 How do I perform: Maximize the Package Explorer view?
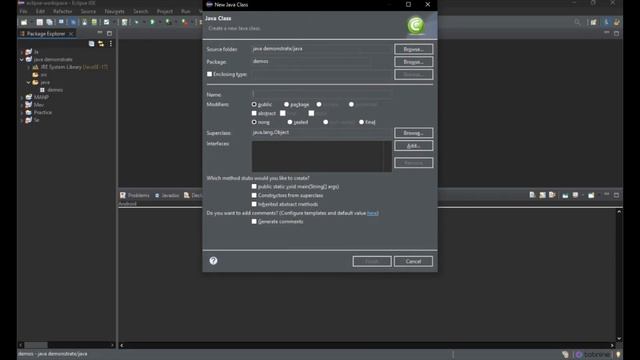(x=109, y=33)
